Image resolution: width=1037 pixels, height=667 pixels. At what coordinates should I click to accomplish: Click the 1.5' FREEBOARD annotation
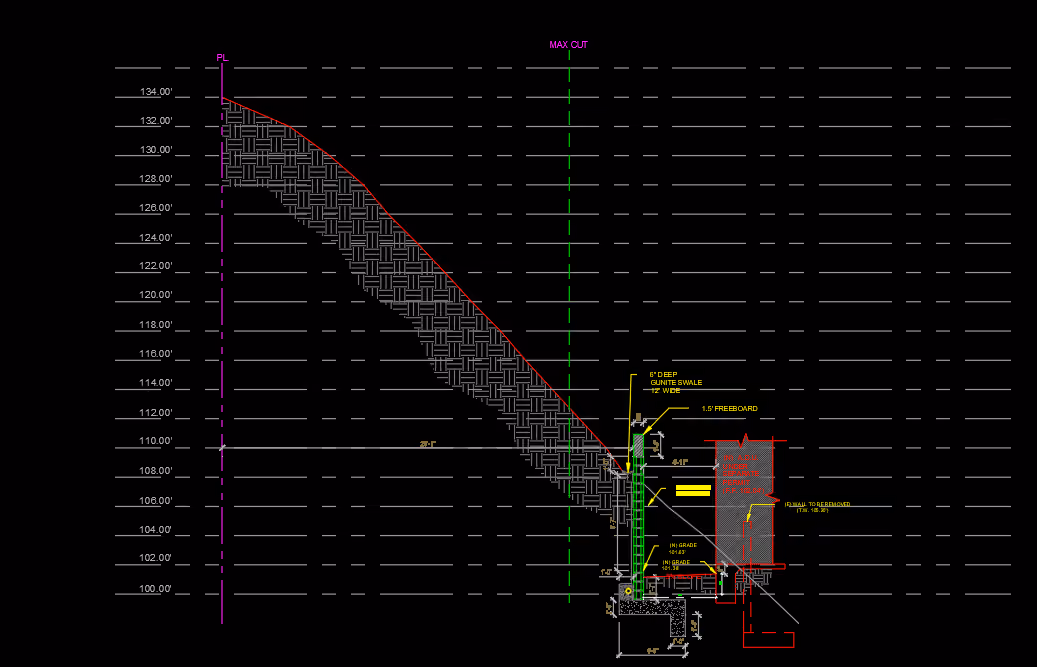click(x=729, y=409)
